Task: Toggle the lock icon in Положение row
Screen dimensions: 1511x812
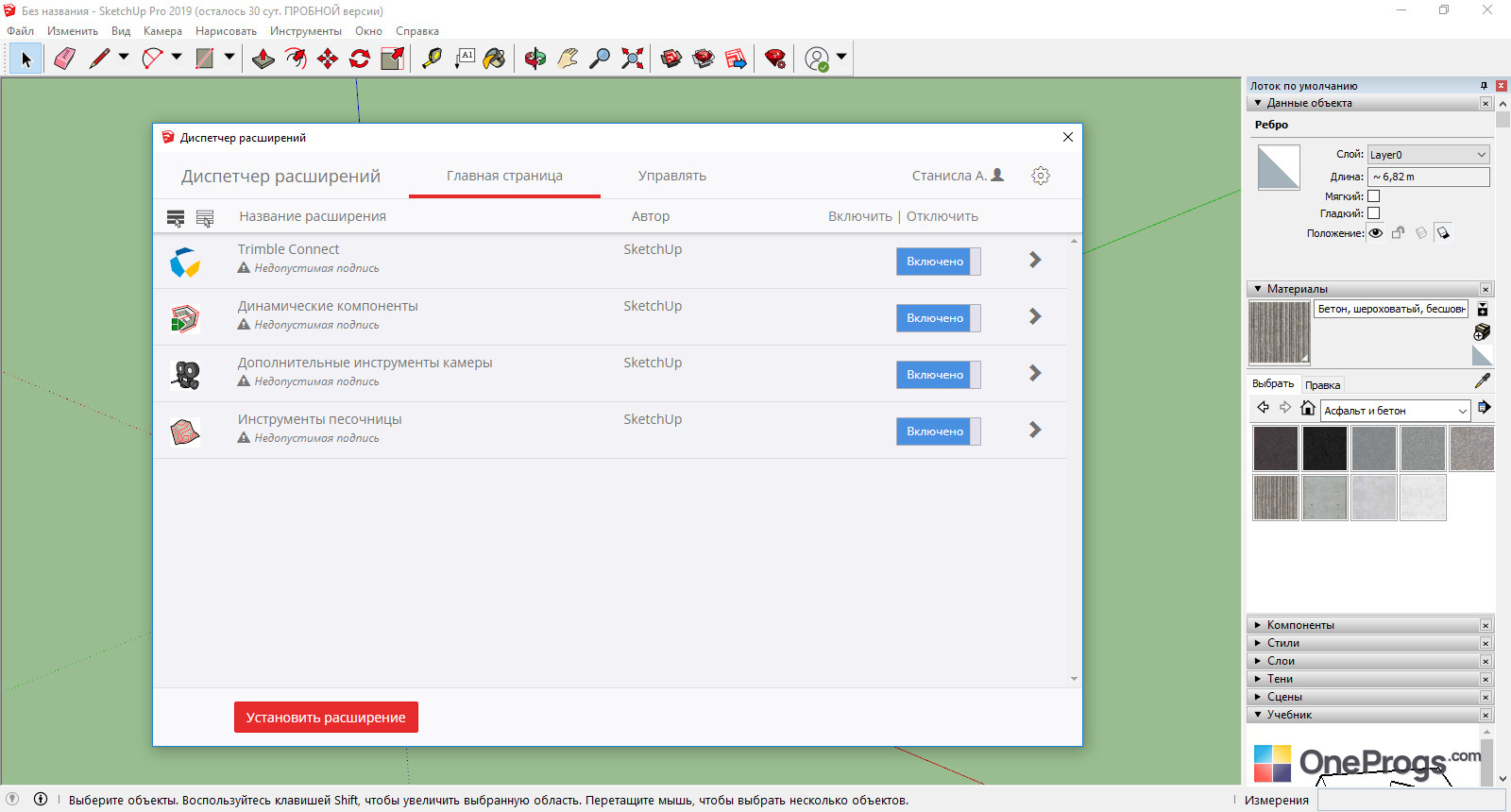Action: point(1399,233)
